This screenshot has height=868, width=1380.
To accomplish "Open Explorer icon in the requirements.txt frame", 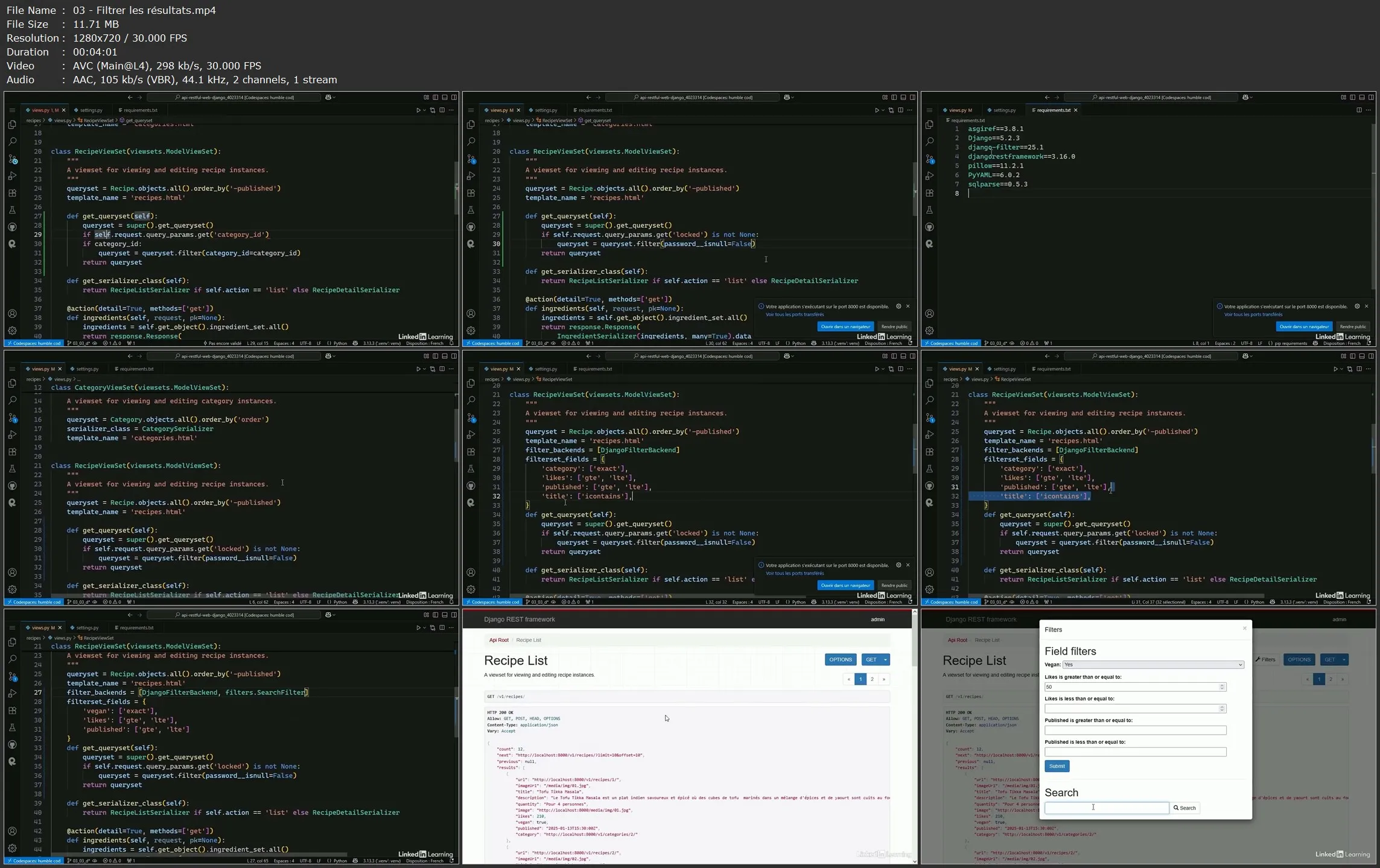I will coord(929,125).
